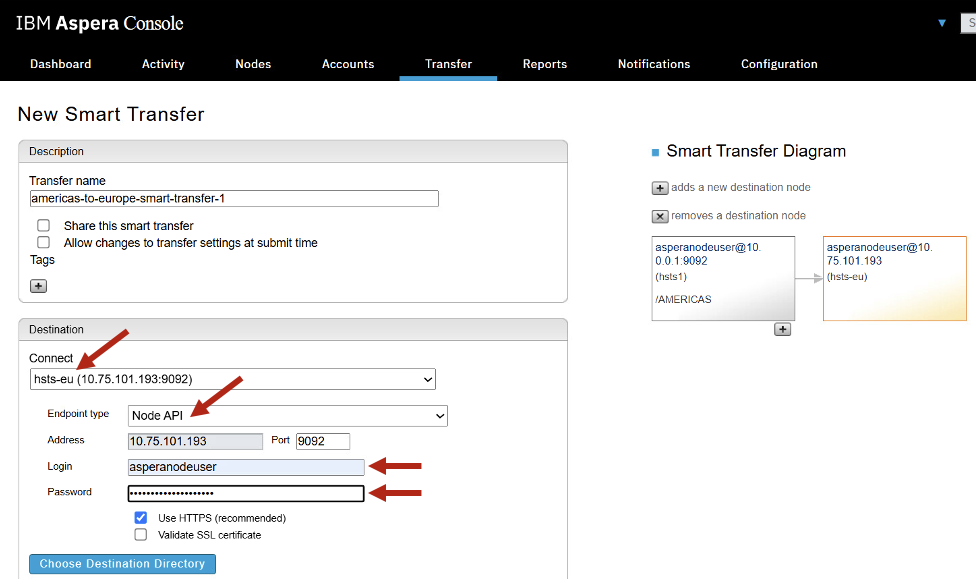
Task: Click the Description panel header
Action: coord(293,151)
